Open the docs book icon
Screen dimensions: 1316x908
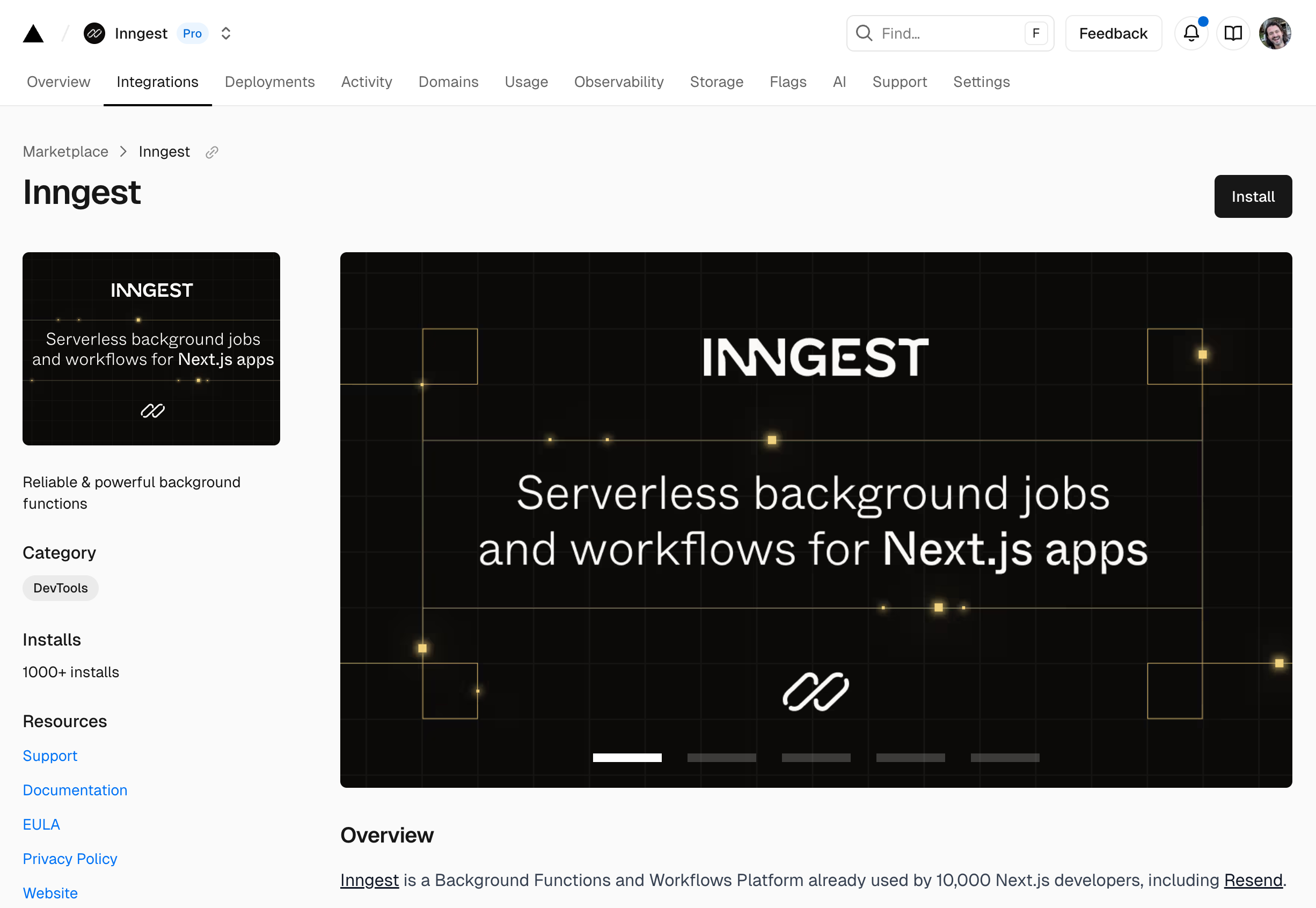tap(1233, 34)
